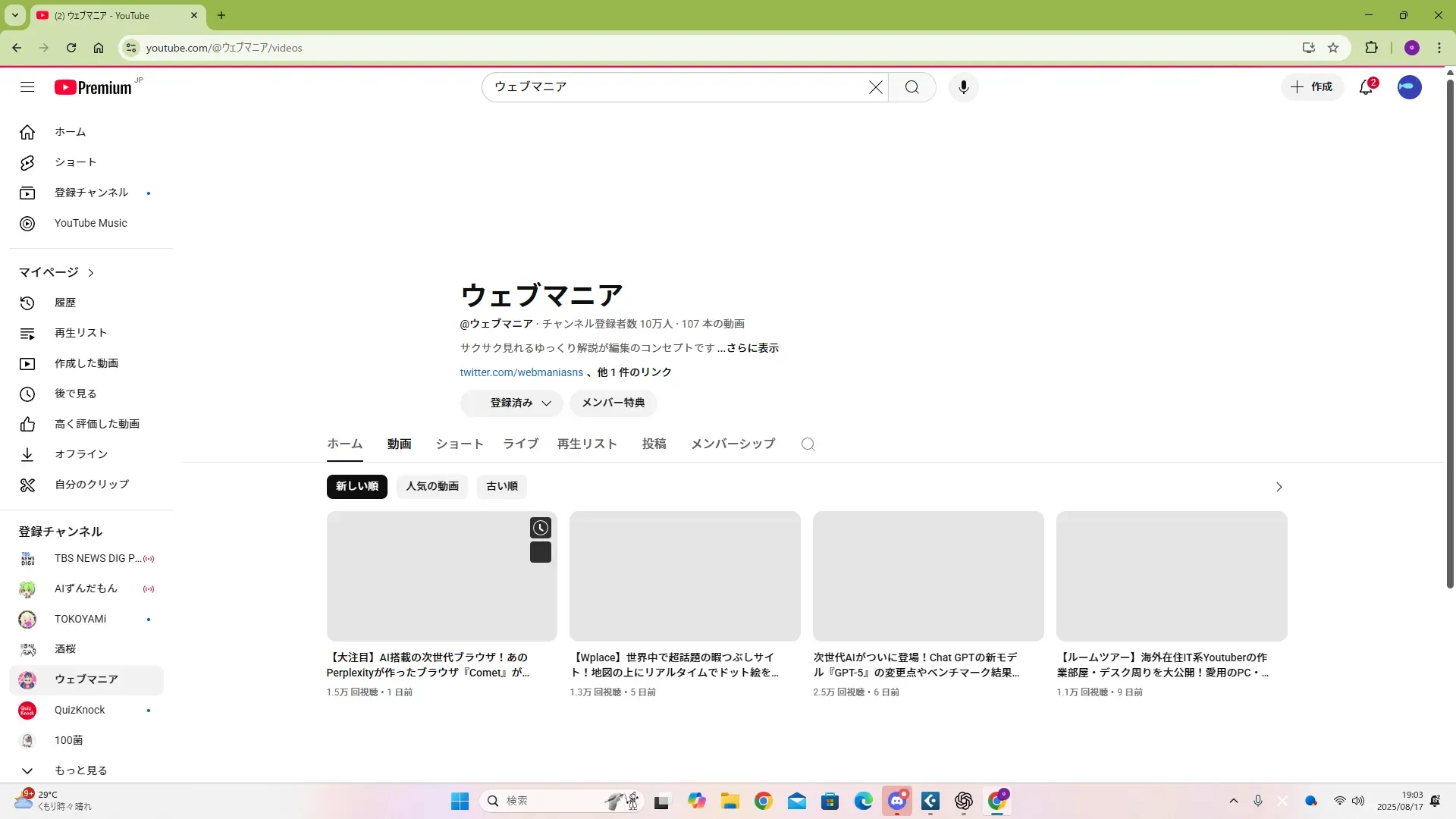The width and height of the screenshot is (1456, 819).
Task: Open the GPT-5 video thumbnail
Action: (927, 576)
